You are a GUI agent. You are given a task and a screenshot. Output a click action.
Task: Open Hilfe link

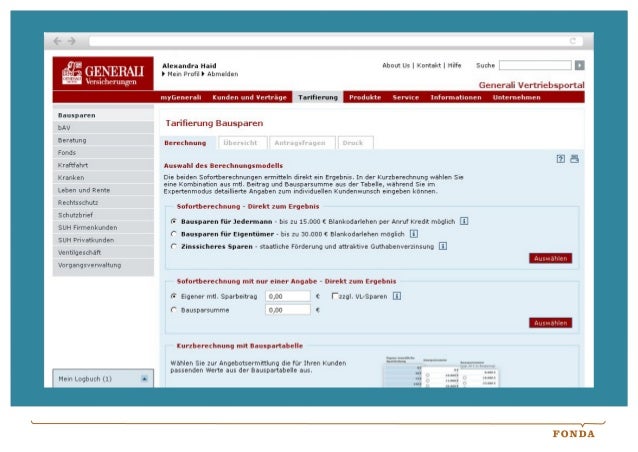454,65
